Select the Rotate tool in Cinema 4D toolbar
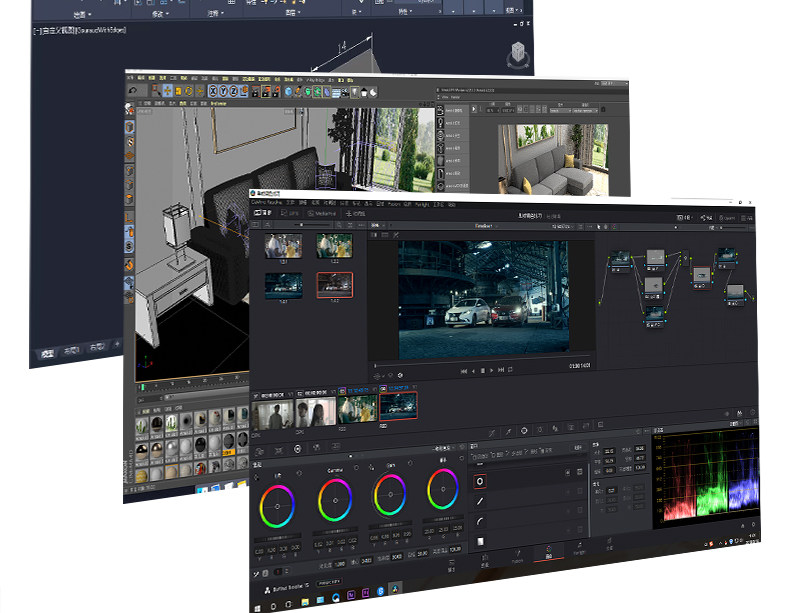 coord(189,91)
